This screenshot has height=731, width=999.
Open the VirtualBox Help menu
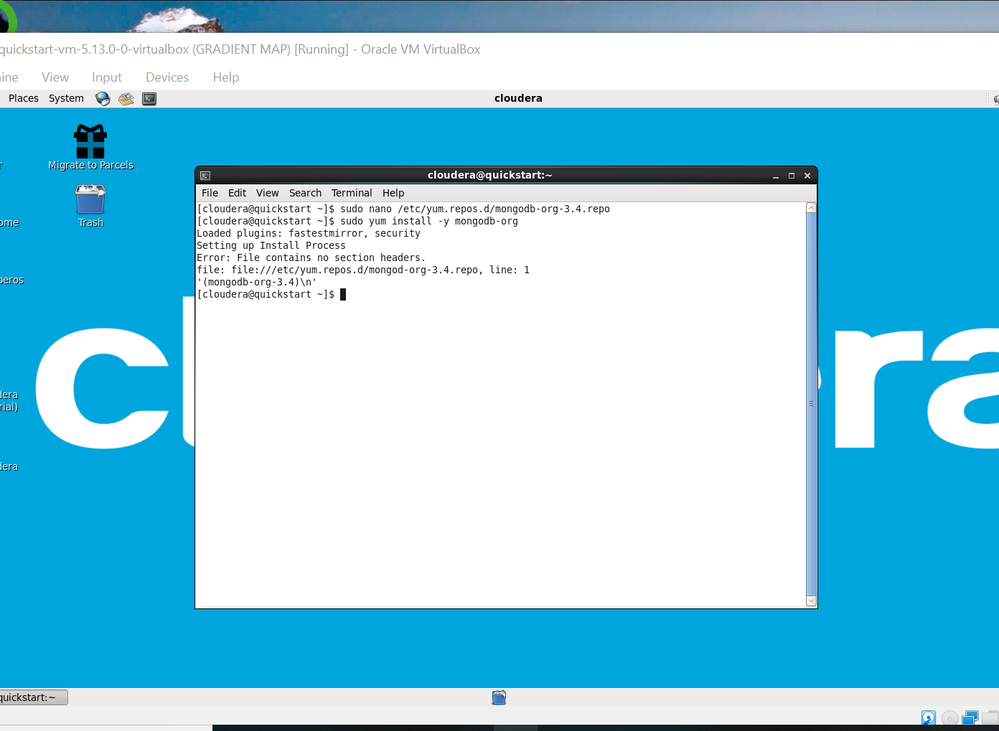(x=226, y=77)
